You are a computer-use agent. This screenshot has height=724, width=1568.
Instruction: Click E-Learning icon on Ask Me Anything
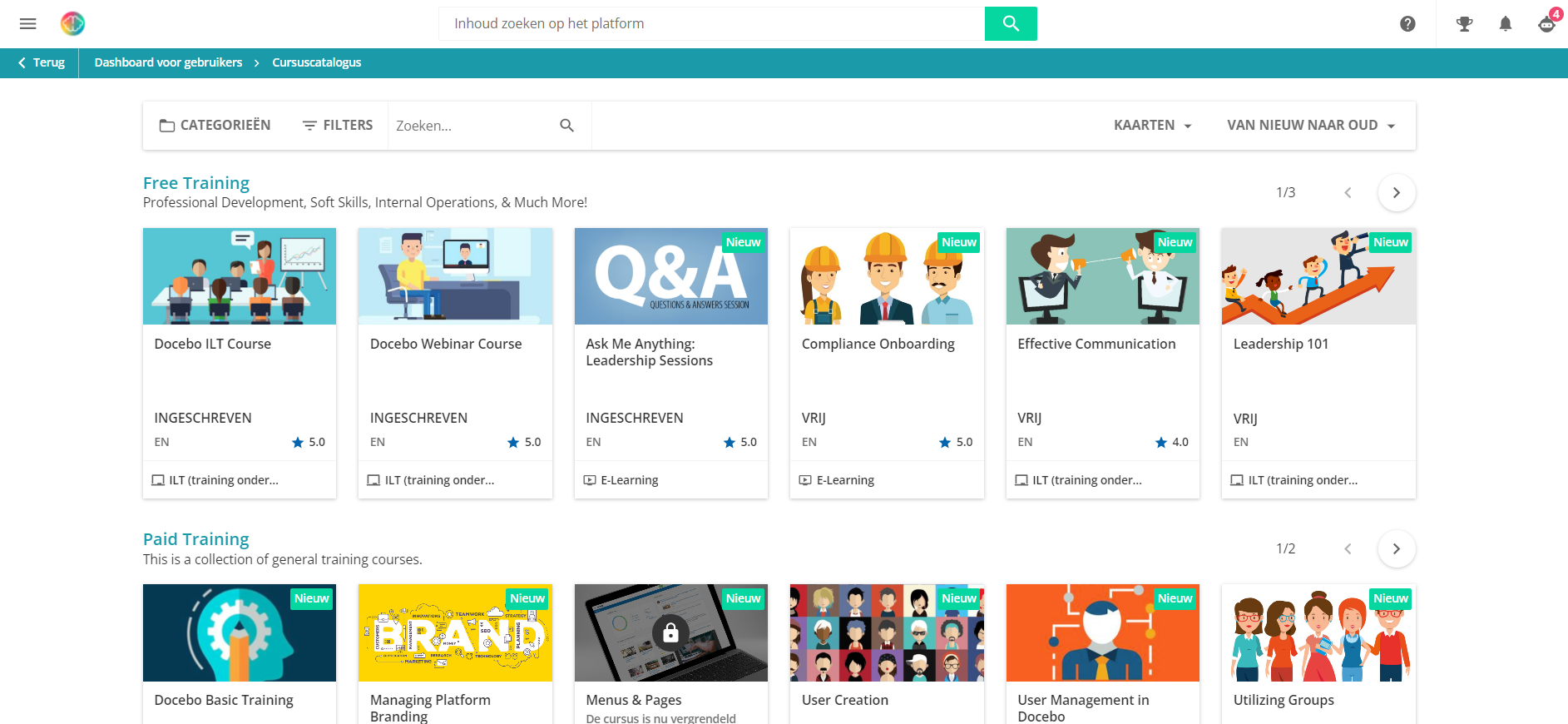tap(590, 480)
